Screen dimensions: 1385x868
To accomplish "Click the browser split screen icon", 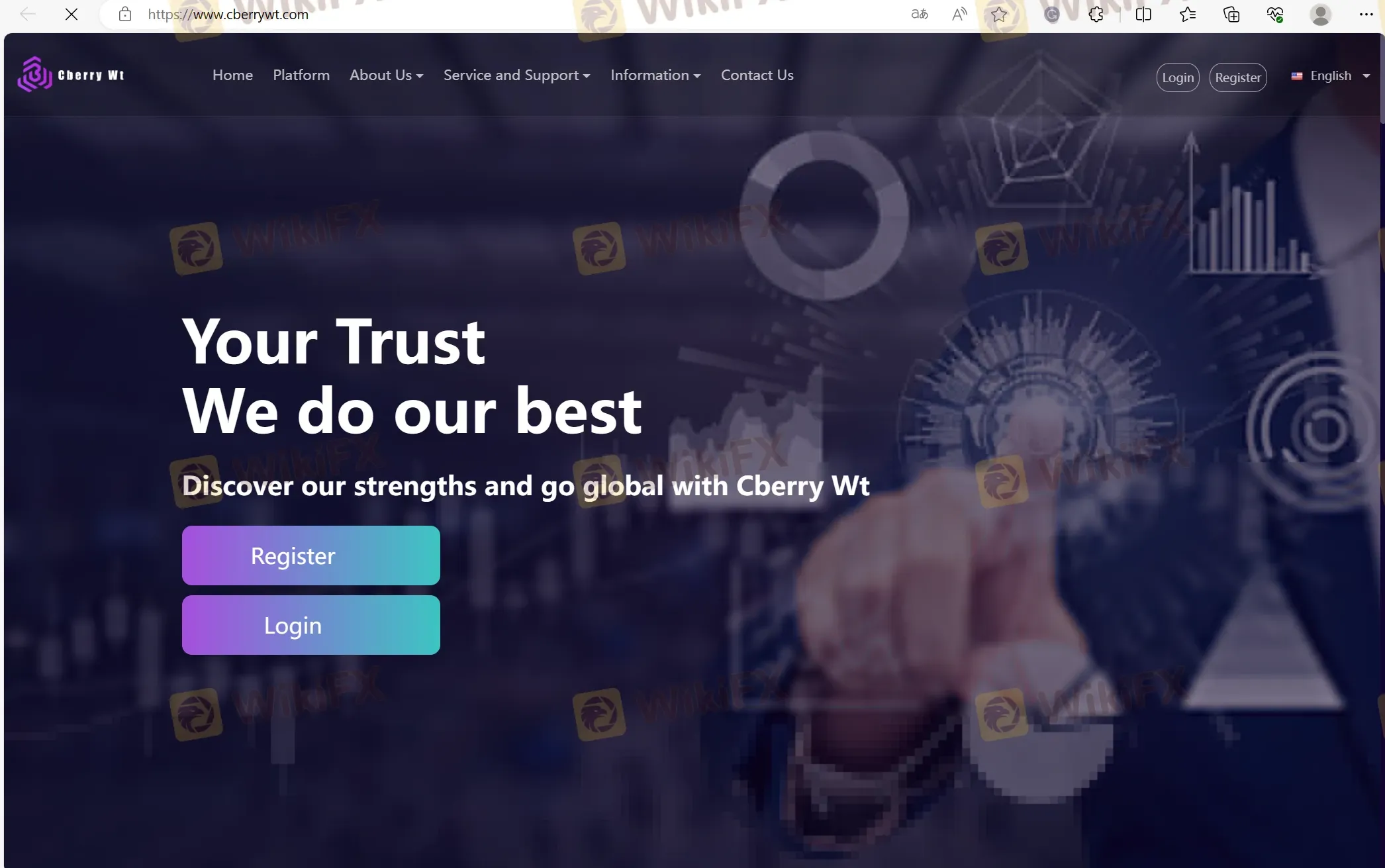I will pos(1143,14).
